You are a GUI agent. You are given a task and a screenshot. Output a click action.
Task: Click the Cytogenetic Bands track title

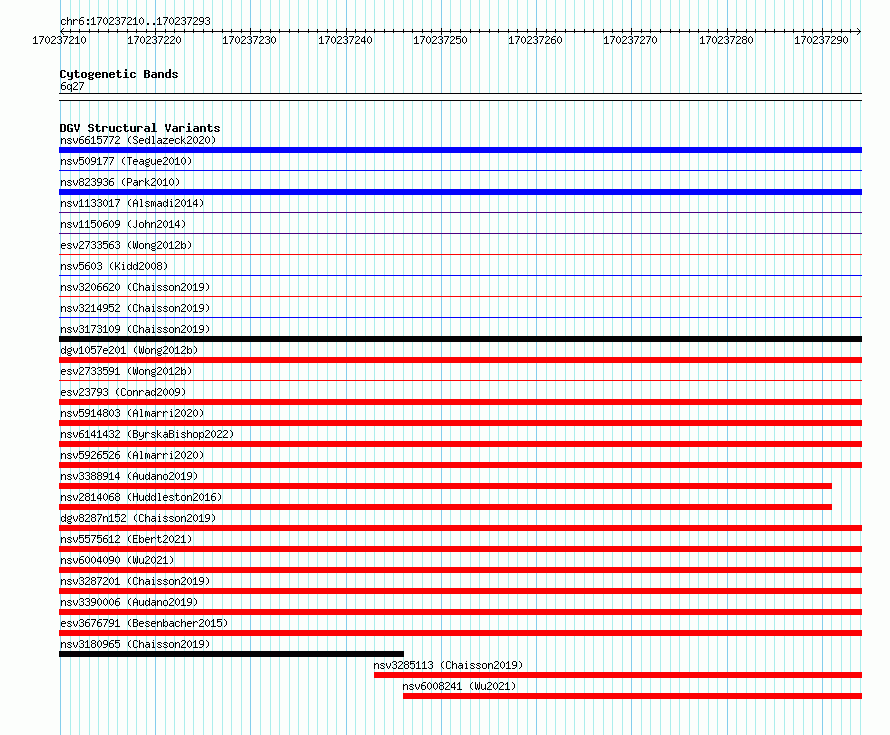click(x=119, y=74)
